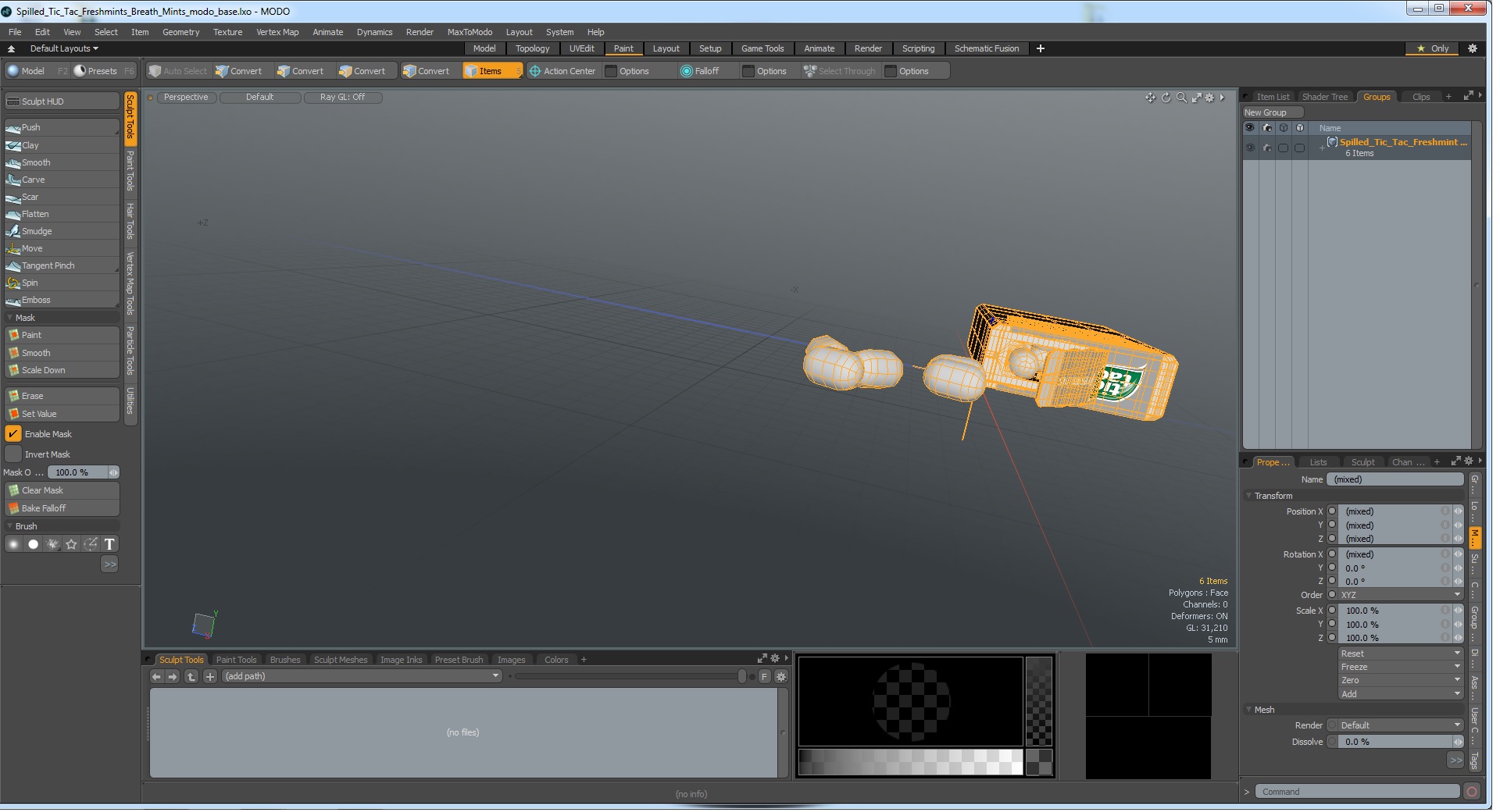
Task: Toggle the Position X keyframe circle
Action: tap(1332, 511)
